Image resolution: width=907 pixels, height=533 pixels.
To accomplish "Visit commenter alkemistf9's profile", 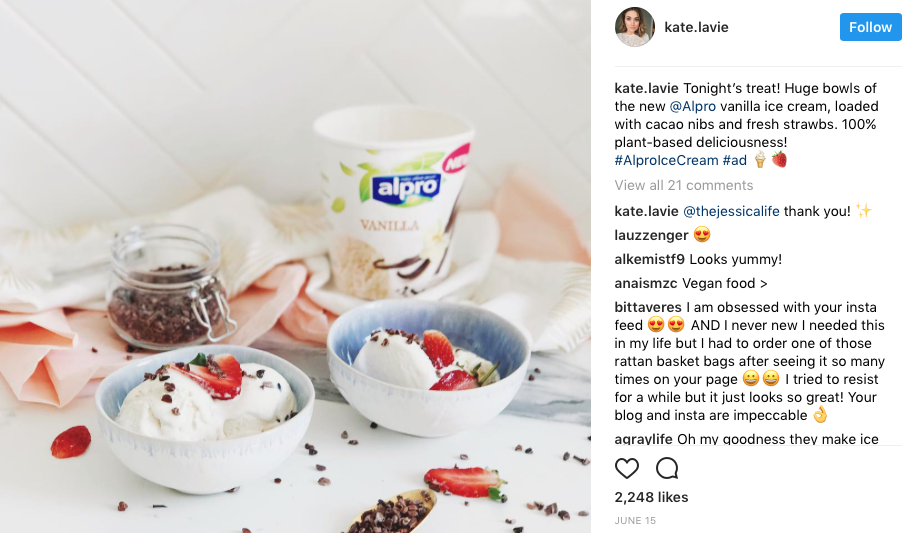I will pos(650,259).
